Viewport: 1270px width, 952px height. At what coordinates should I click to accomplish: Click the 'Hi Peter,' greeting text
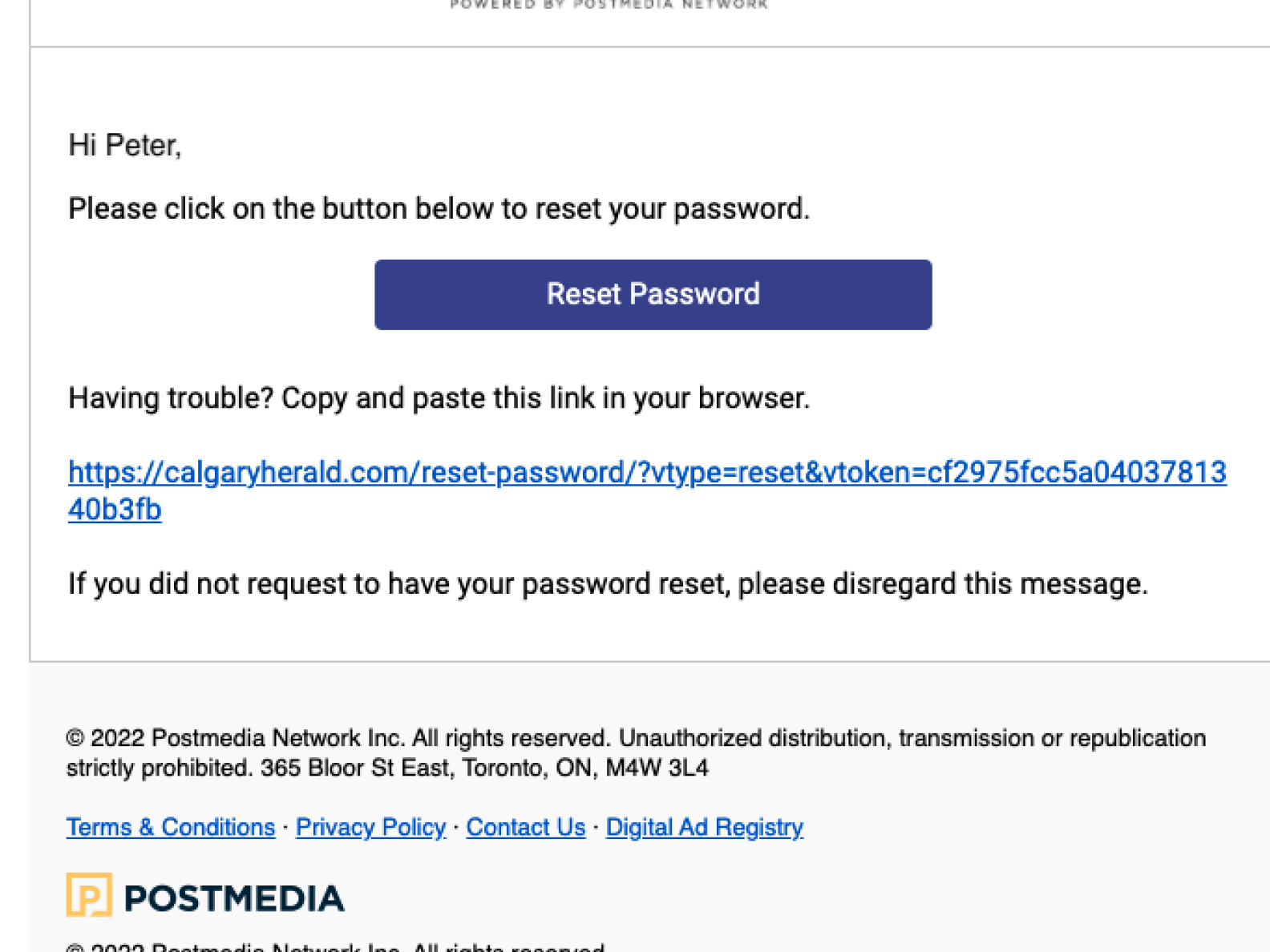coord(124,145)
